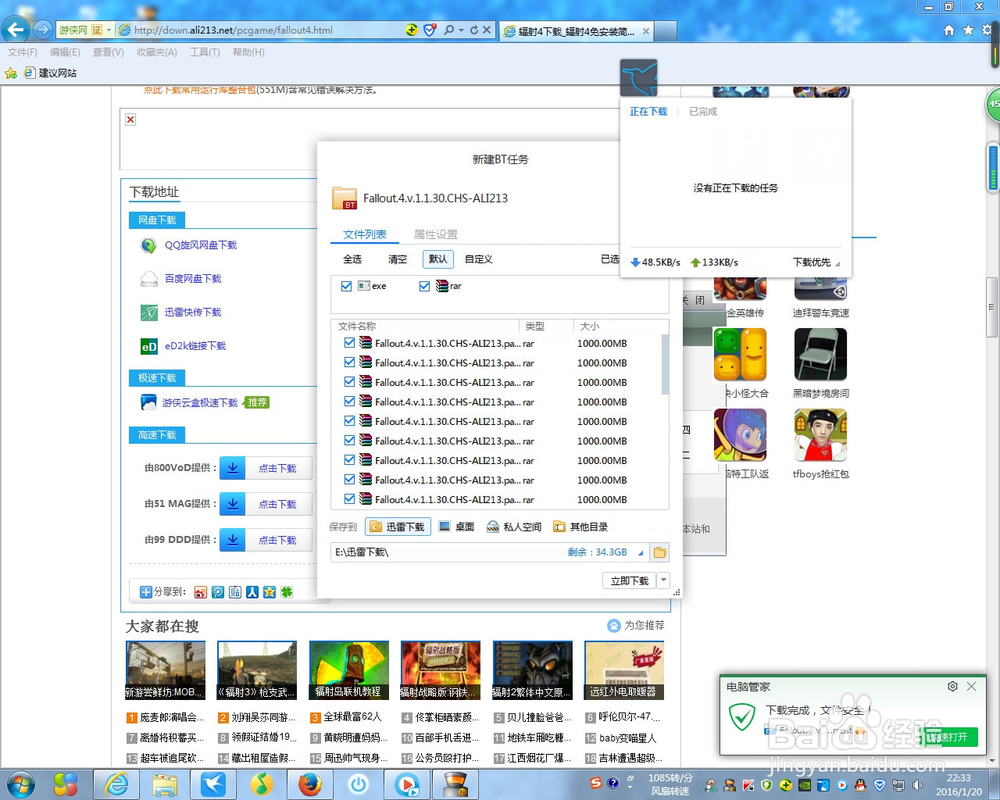Click the 自定义 selection button

(478, 259)
